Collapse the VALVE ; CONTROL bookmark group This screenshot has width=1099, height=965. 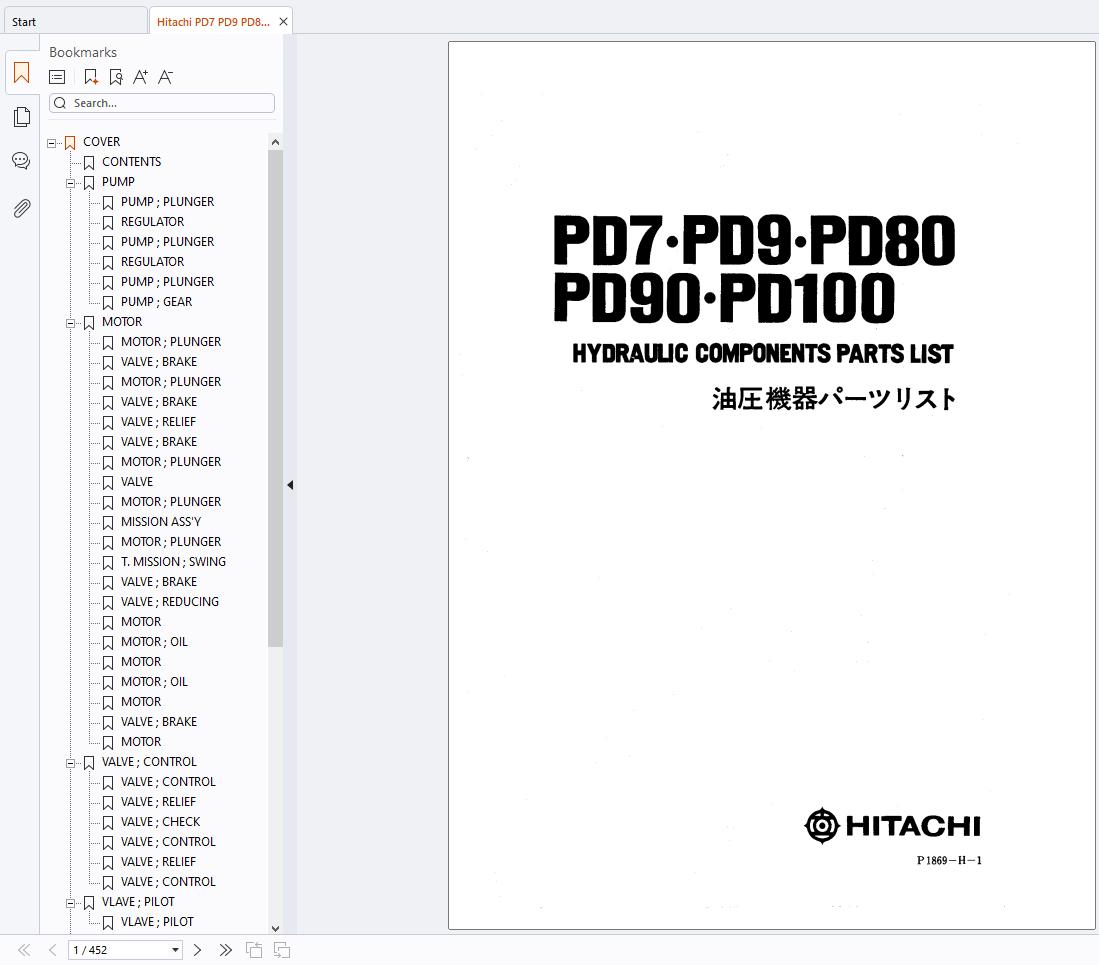tap(70, 763)
